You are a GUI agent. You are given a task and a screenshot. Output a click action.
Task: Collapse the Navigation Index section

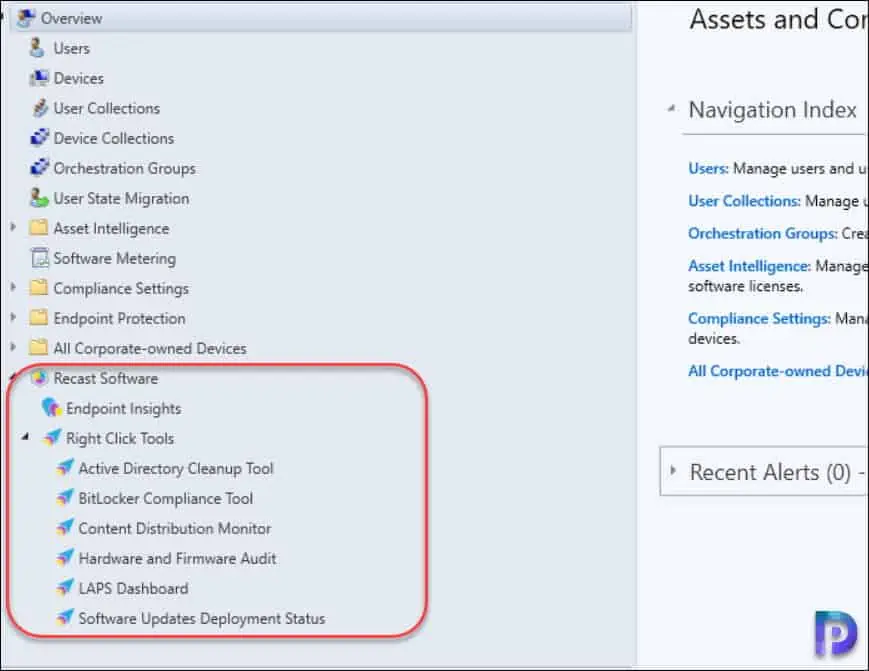click(672, 109)
